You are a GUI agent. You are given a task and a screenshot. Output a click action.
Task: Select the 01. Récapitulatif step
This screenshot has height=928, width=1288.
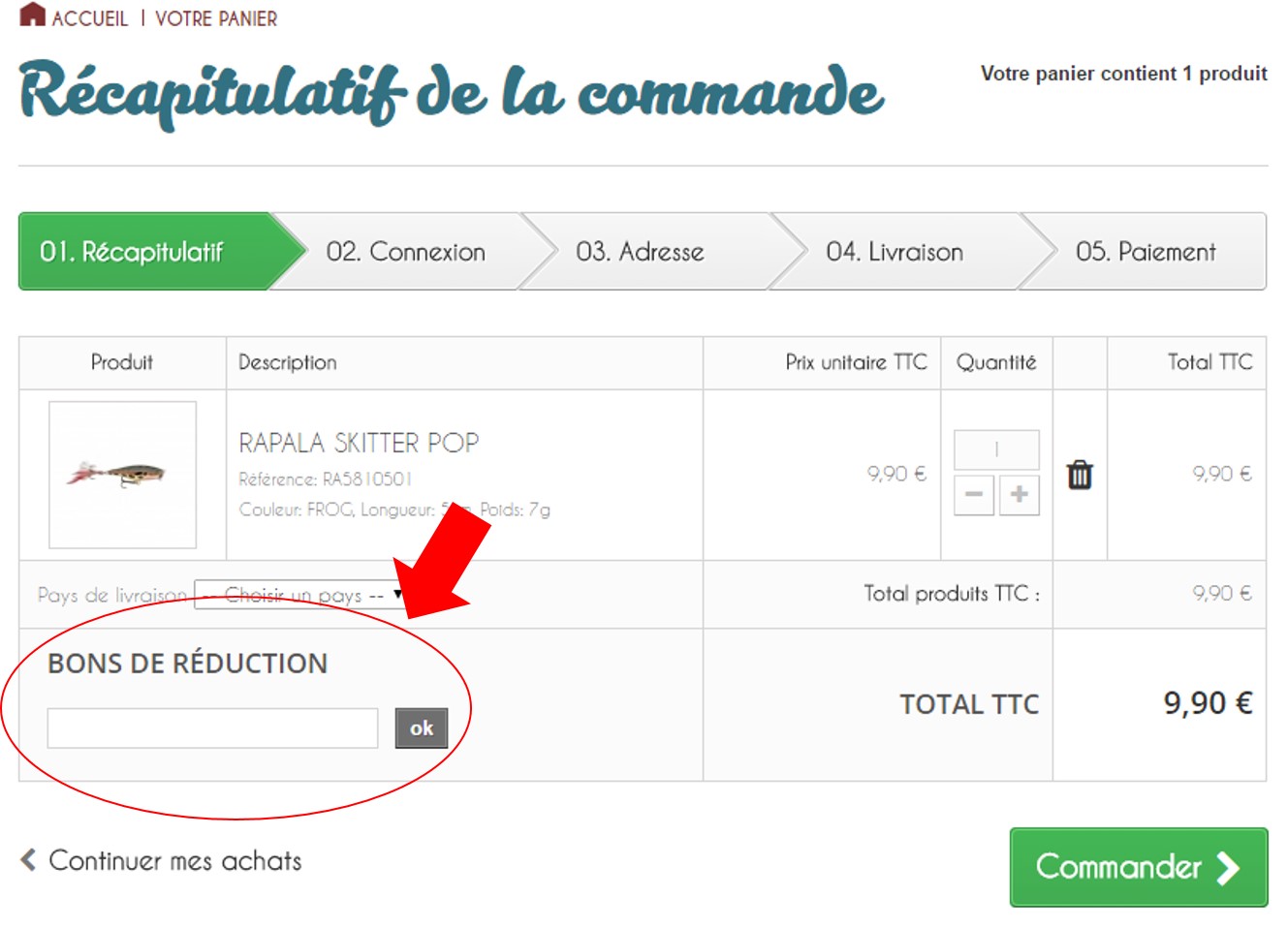[x=132, y=252]
